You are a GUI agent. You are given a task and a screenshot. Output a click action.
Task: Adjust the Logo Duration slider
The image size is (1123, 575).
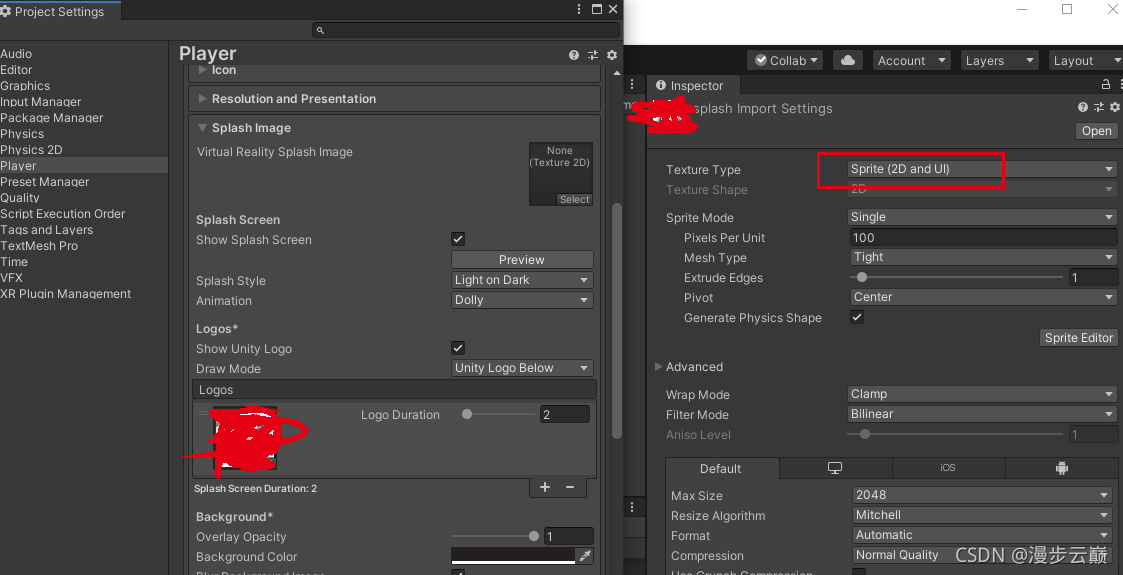pyautogui.click(x=498, y=414)
